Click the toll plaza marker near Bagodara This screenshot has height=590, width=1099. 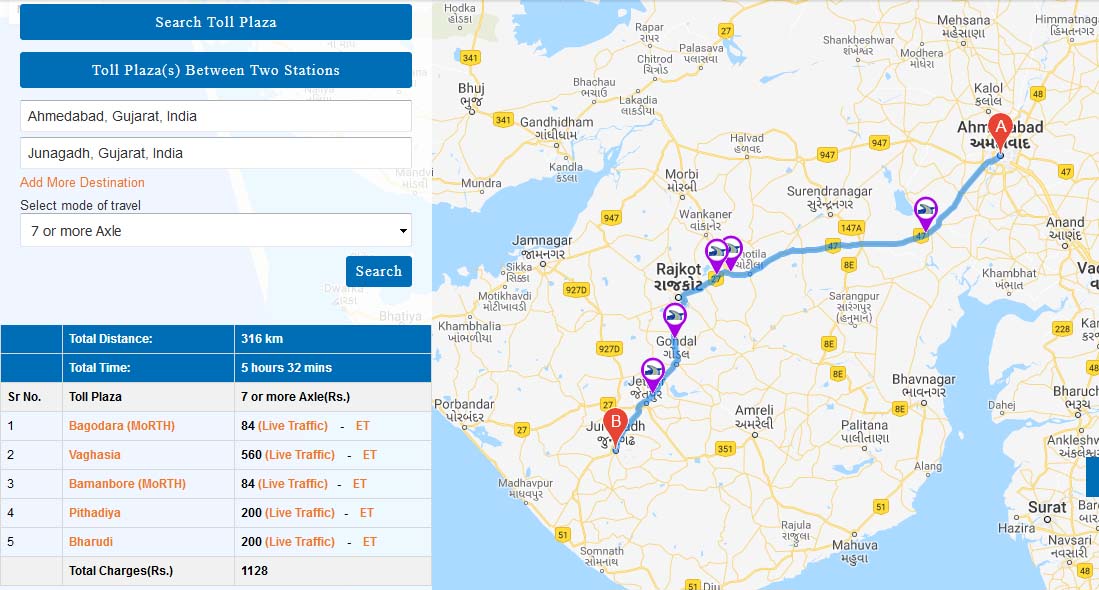click(x=926, y=211)
